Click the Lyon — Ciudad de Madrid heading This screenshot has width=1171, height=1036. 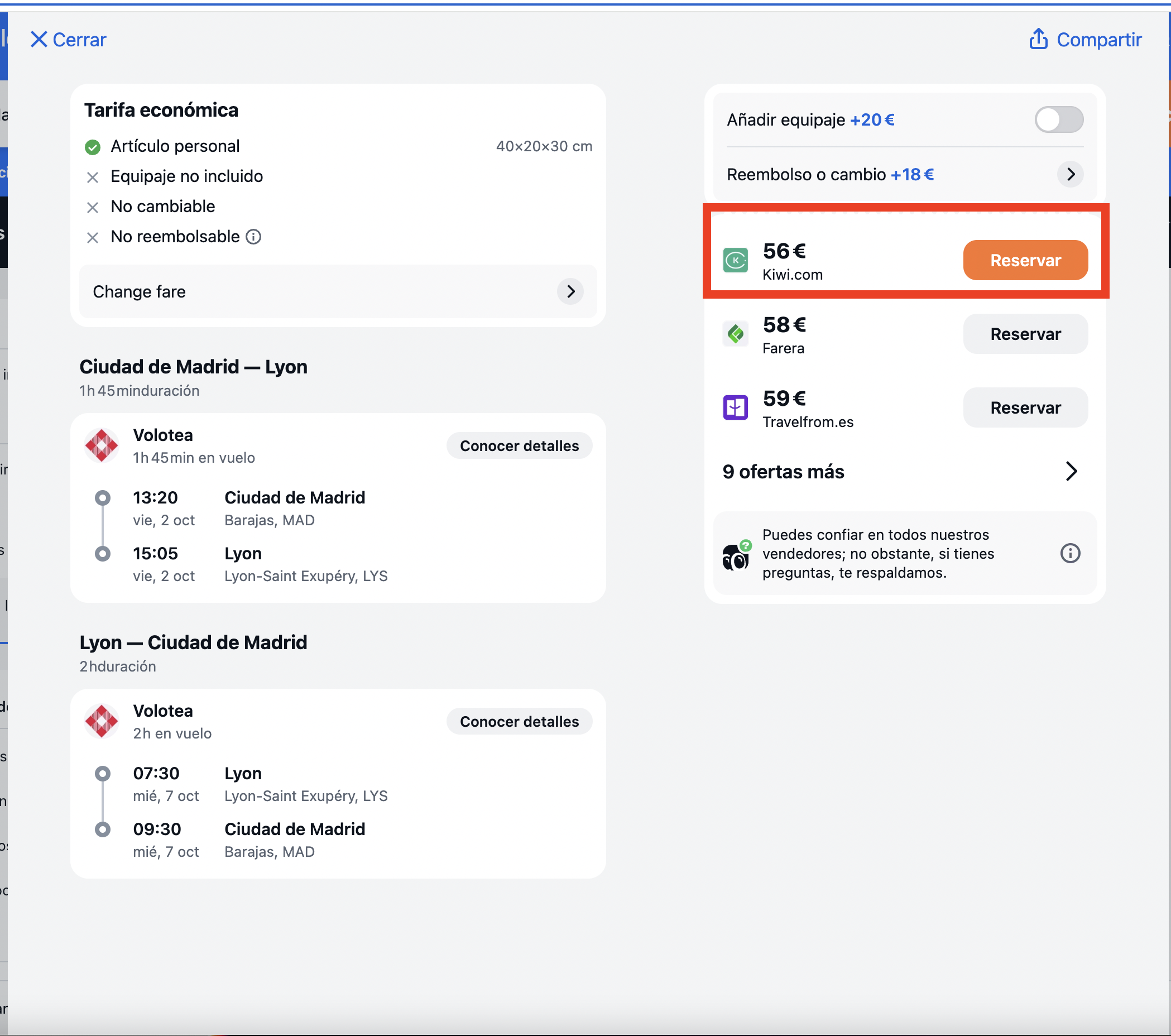(x=194, y=642)
